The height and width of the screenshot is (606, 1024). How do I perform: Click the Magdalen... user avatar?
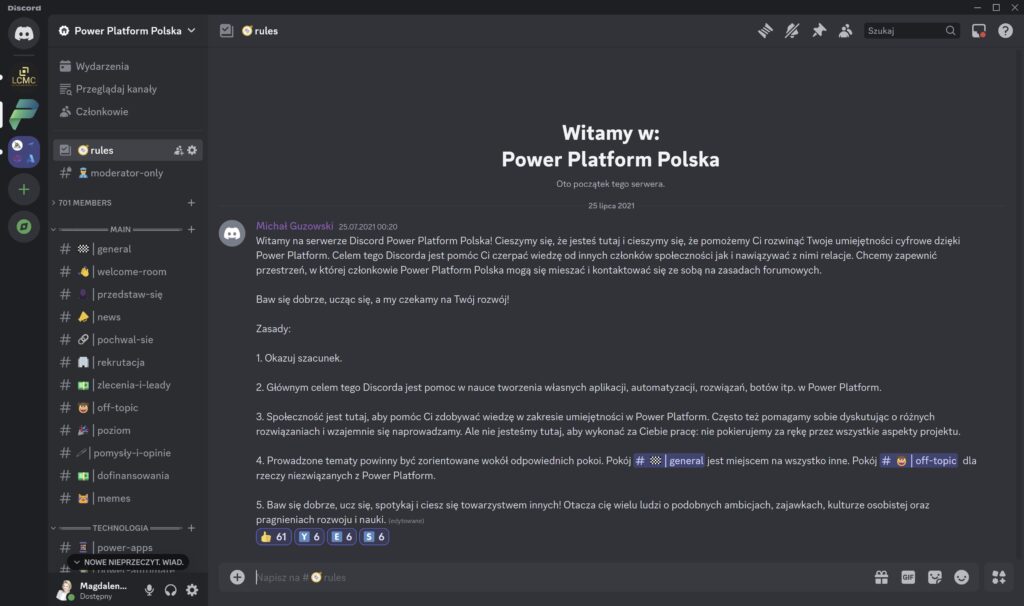[65, 590]
